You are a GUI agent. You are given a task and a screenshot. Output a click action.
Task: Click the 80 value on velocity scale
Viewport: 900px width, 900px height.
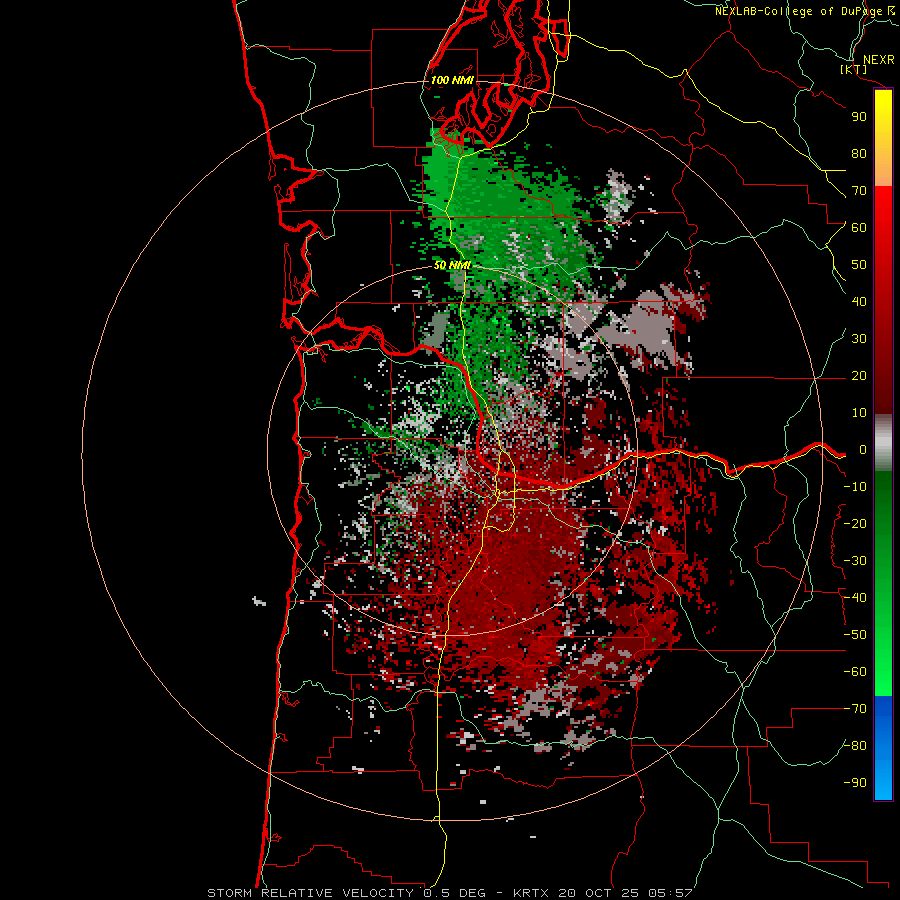[859, 153]
